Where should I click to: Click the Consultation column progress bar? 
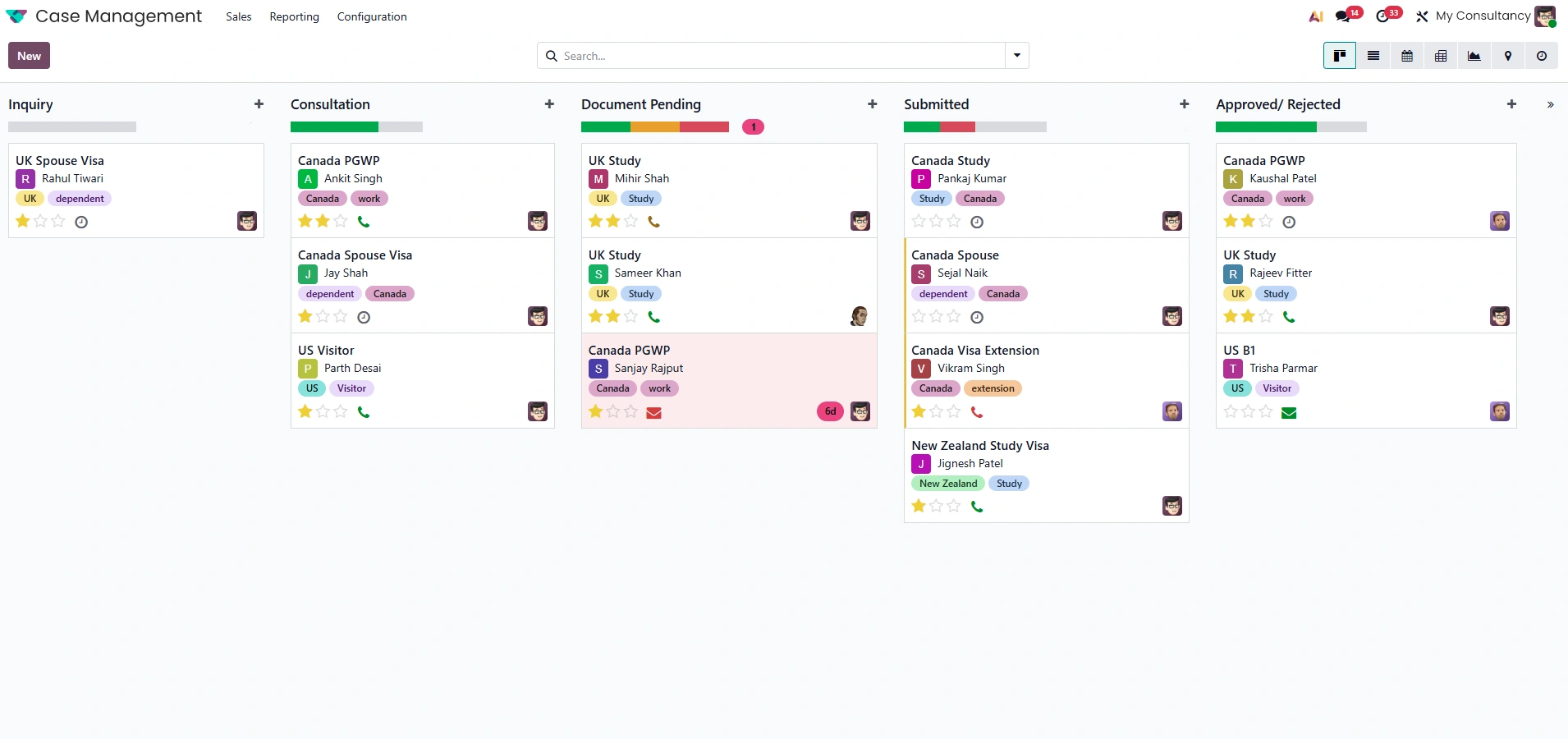(356, 127)
